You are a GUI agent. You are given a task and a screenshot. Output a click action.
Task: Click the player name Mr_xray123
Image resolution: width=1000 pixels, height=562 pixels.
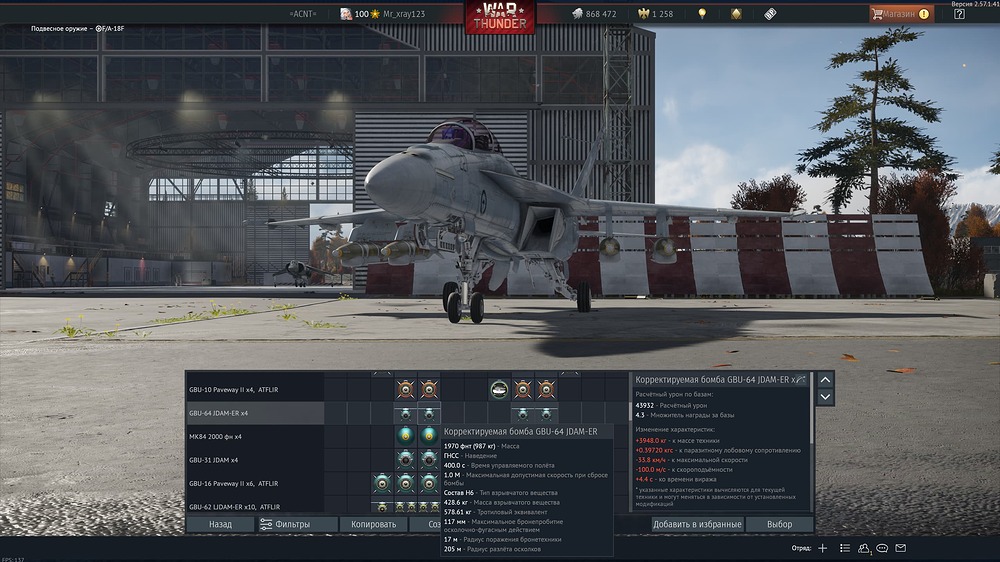click(404, 13)
